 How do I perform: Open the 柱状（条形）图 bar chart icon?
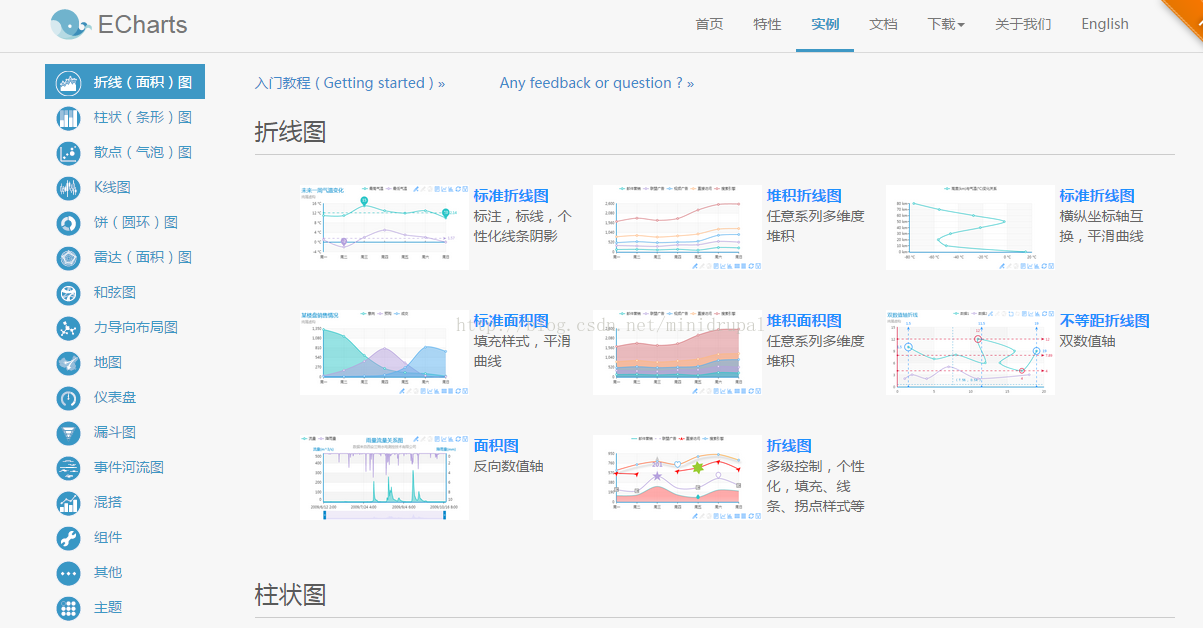coord(69,118)
